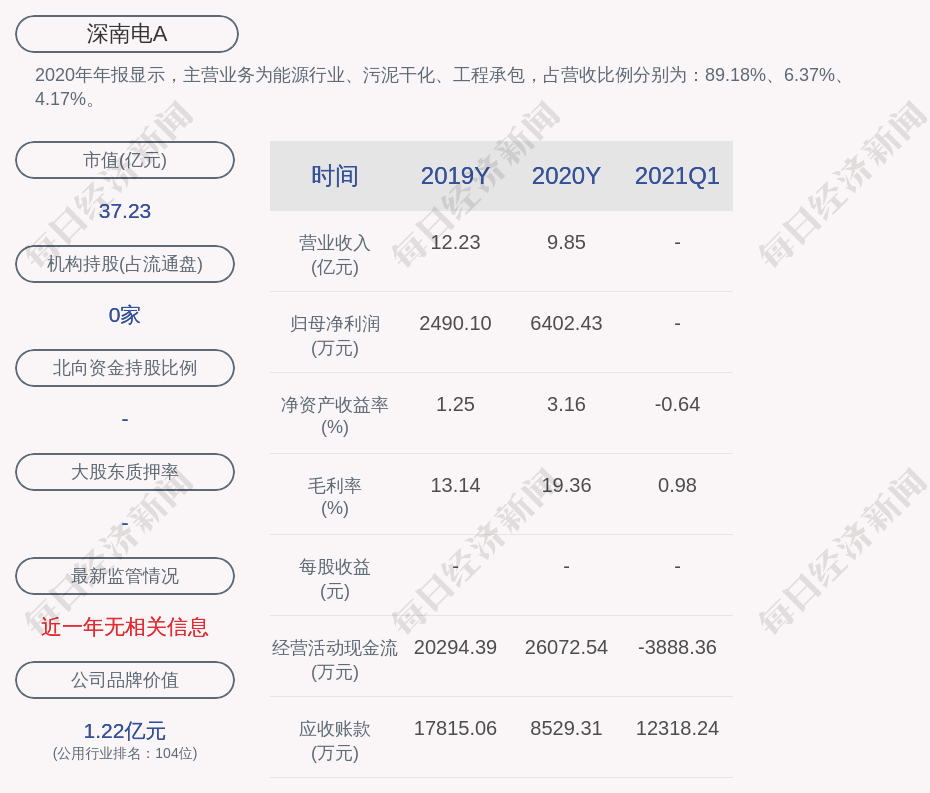Click gross margin value 13.14
Viewport: 930px width, 793px height.
[456, 486]
